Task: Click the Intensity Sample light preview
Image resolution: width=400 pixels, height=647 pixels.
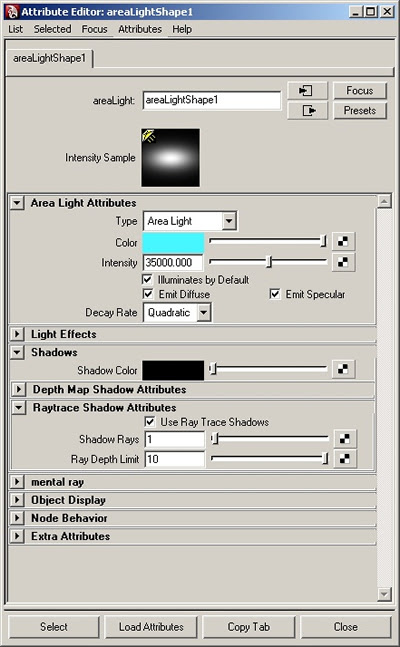Action: (170, 158)
